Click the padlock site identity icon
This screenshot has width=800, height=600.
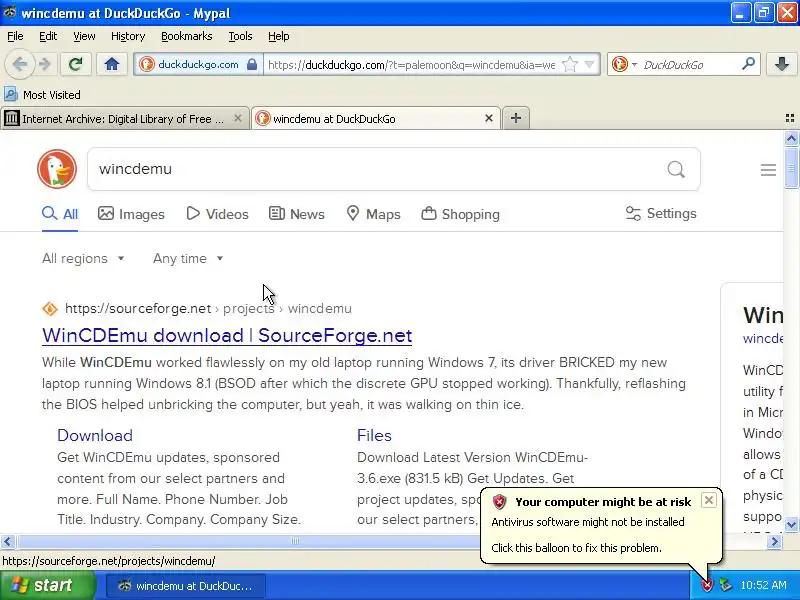(252, 64)
